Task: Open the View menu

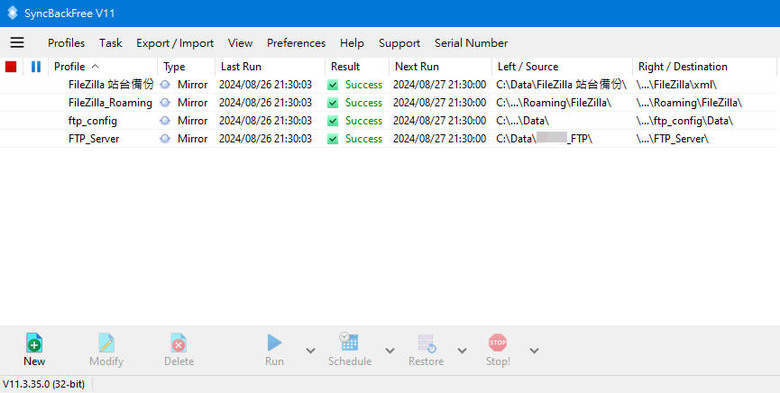Action: 240,43
